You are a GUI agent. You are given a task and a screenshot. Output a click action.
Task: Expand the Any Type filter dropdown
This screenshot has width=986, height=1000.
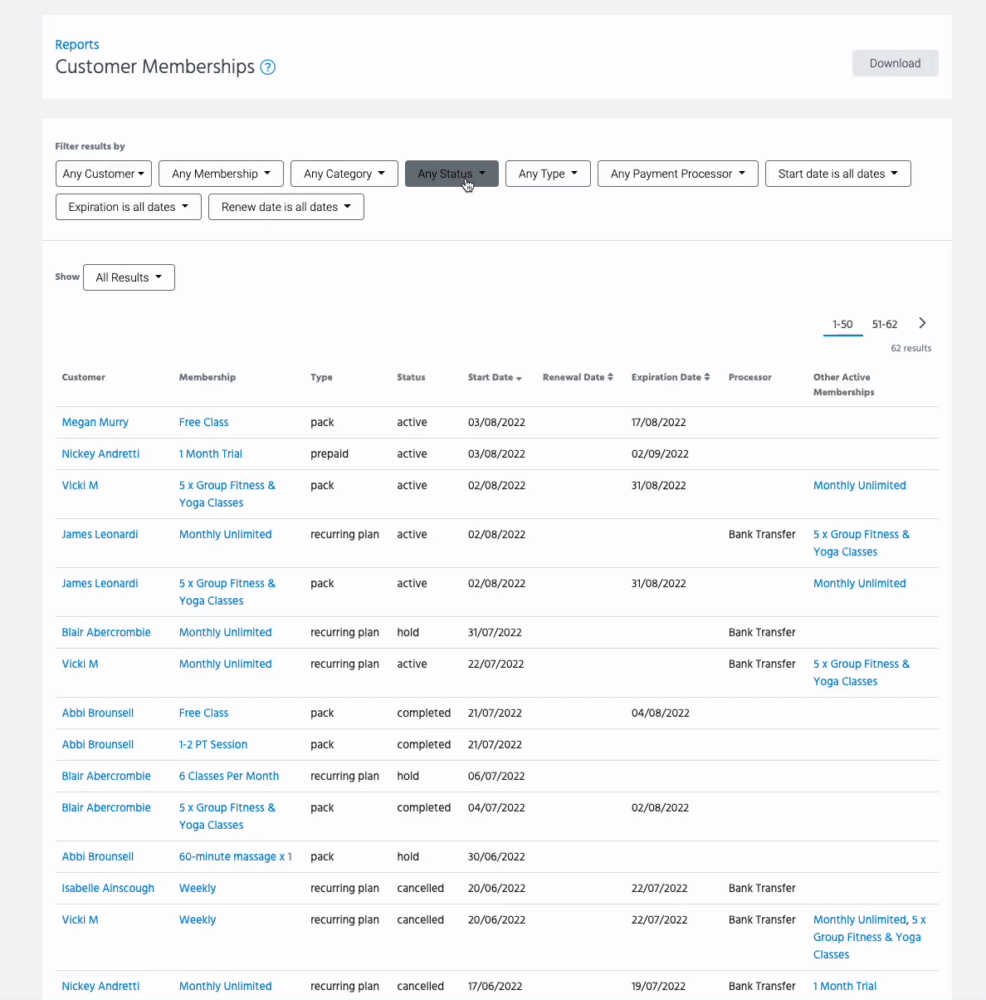[548, 174]
